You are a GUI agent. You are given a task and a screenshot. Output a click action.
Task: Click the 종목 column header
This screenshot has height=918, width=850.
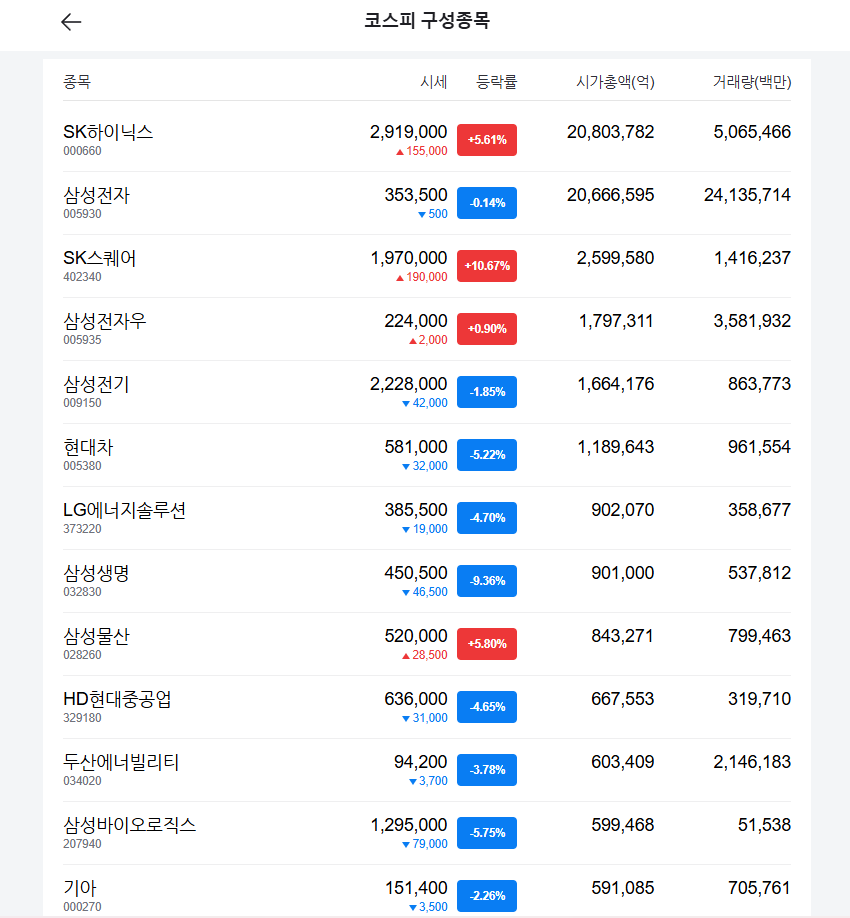pos(77,82)
